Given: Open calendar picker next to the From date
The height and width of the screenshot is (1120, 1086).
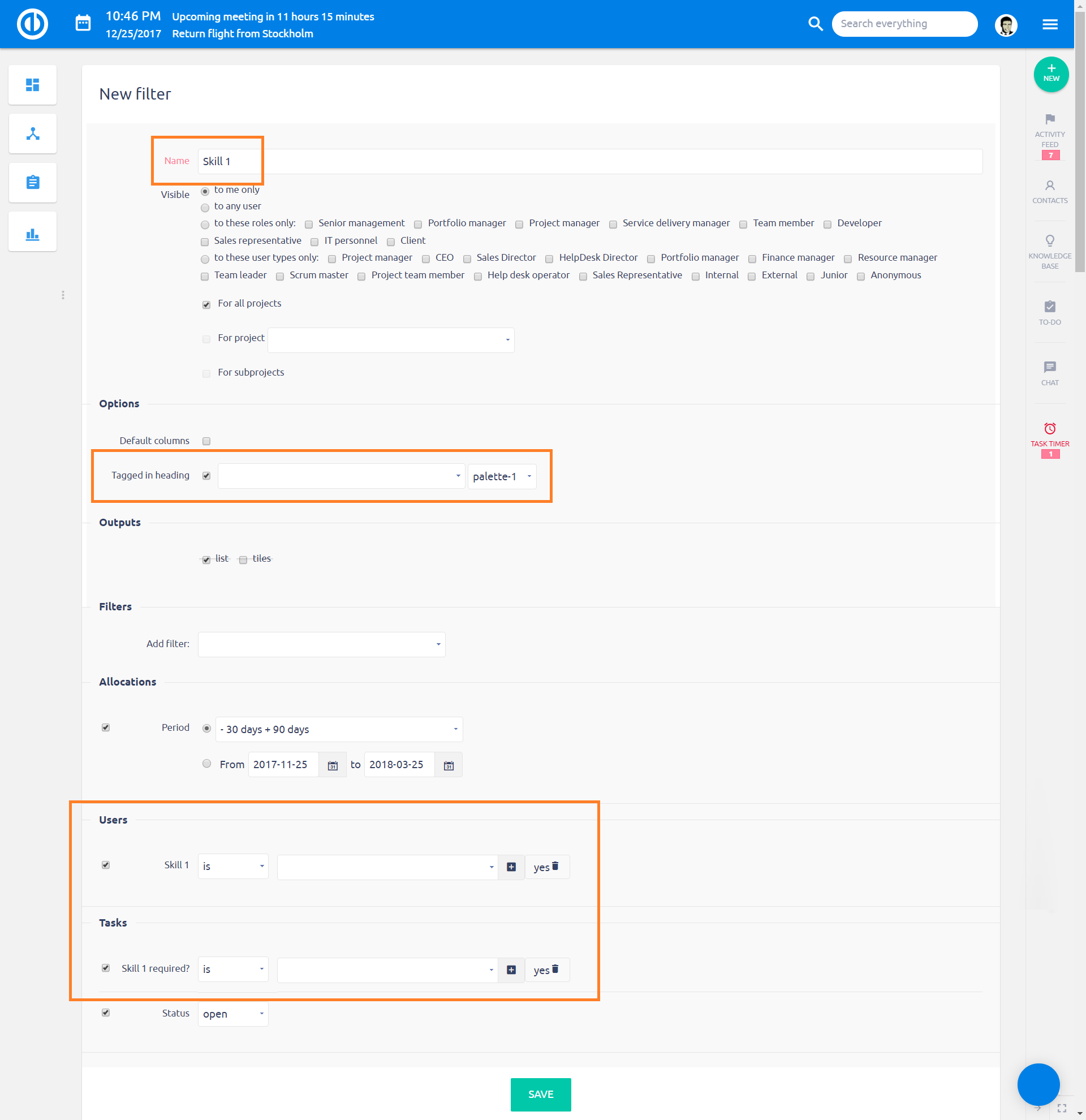Looking at the screenshot, I should (333, 765).
